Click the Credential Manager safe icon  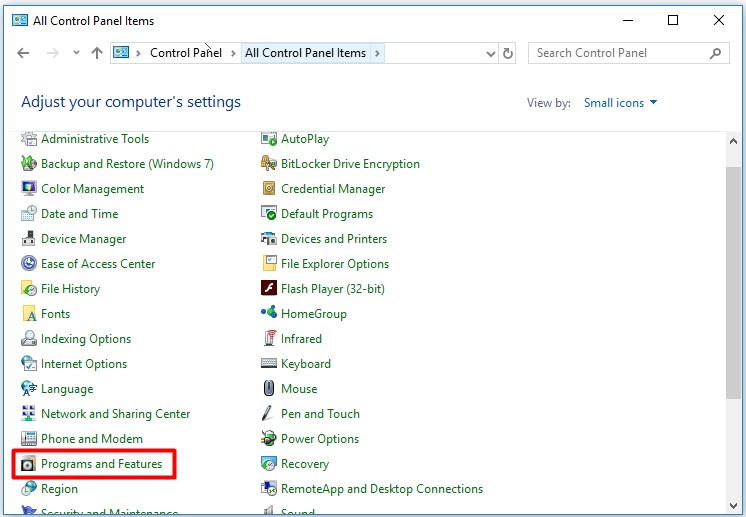(x=269, y=189)
